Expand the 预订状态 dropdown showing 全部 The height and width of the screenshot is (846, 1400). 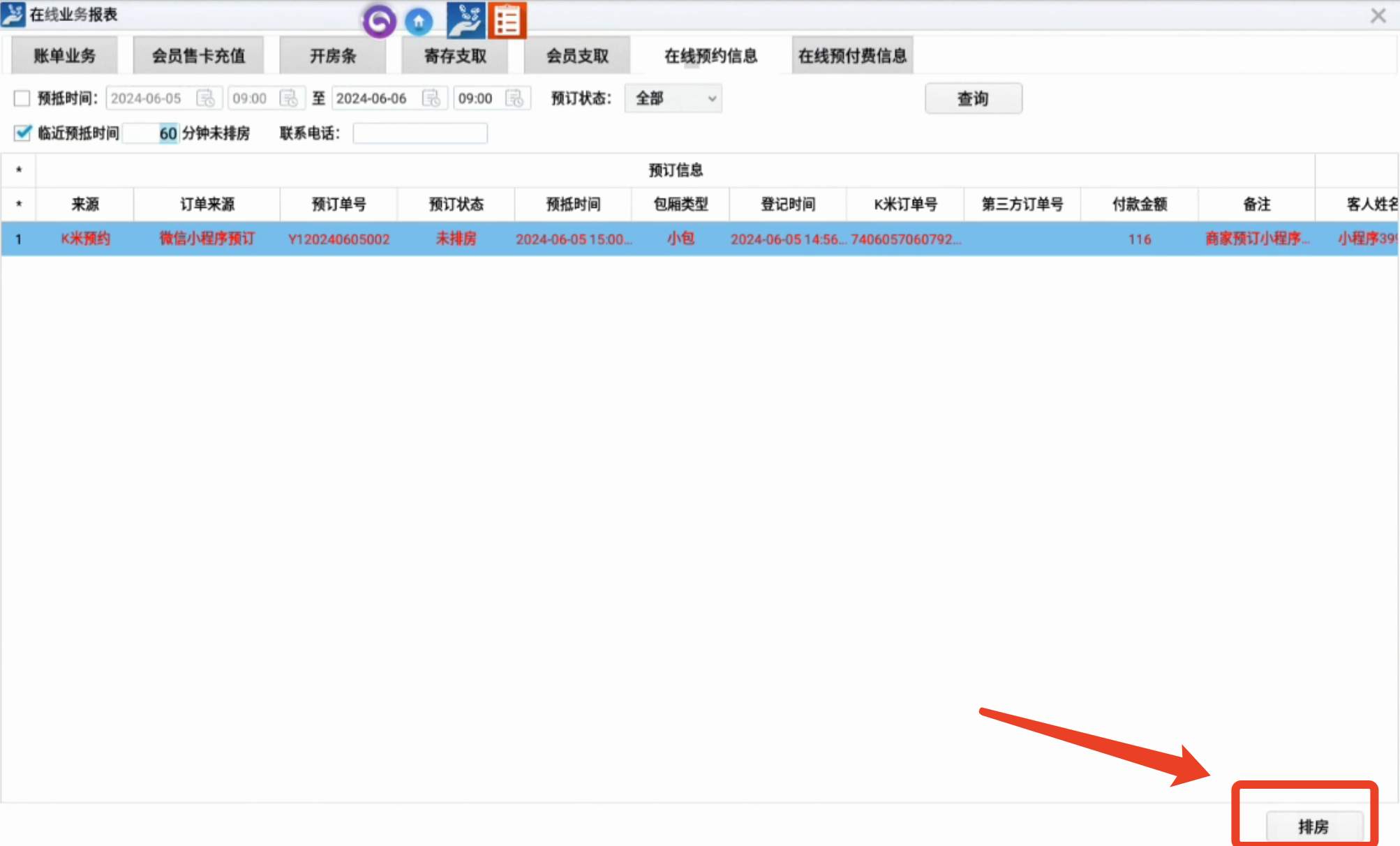click(x=673, y=98)
